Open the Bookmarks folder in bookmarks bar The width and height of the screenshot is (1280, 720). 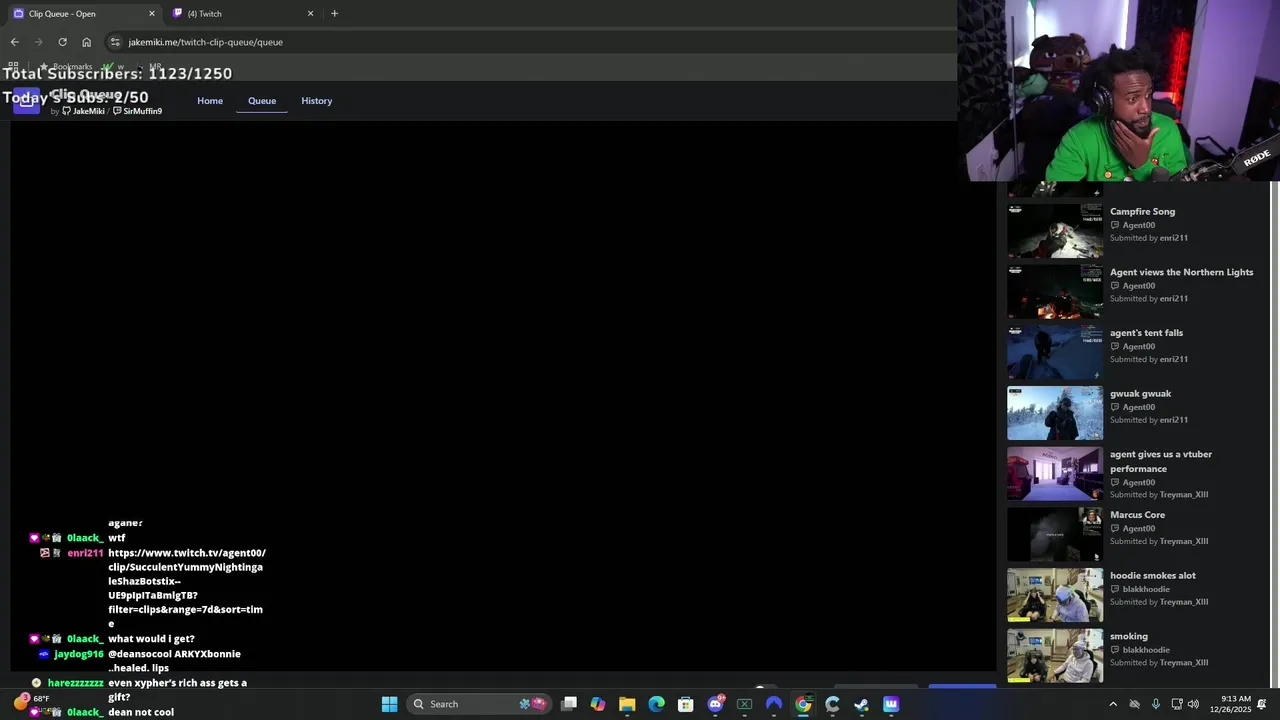click(x=66, y=67)
